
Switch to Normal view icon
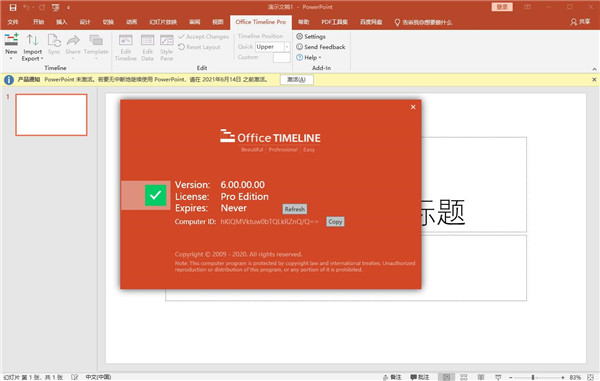coord(446,377)
